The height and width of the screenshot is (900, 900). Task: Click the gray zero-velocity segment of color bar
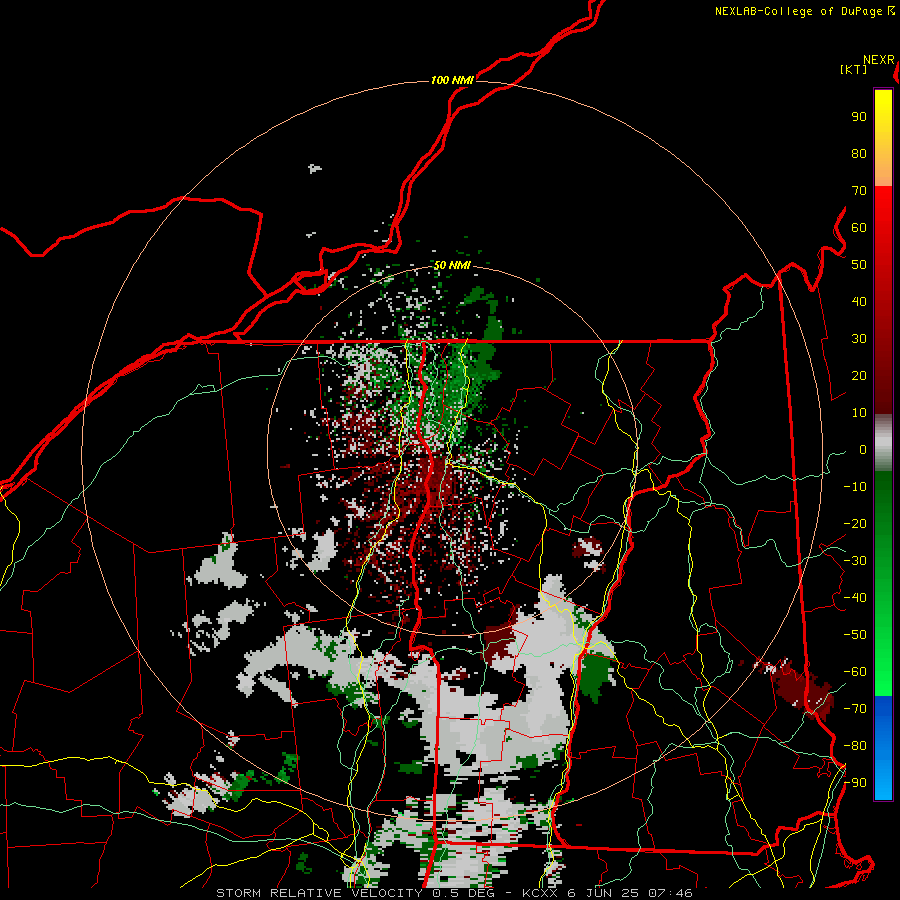tap(883, 443)
